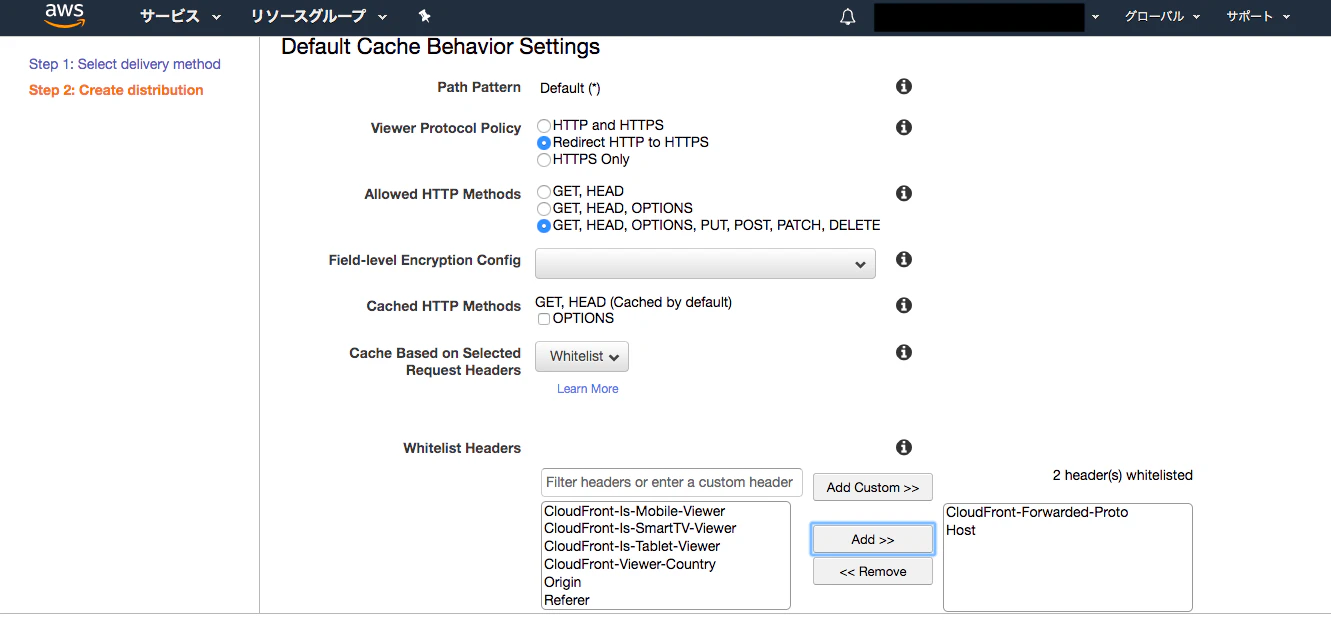Select Redirect HTTP to HTTPS
This screenshot has height=620, width=1331.
point(544,143)
